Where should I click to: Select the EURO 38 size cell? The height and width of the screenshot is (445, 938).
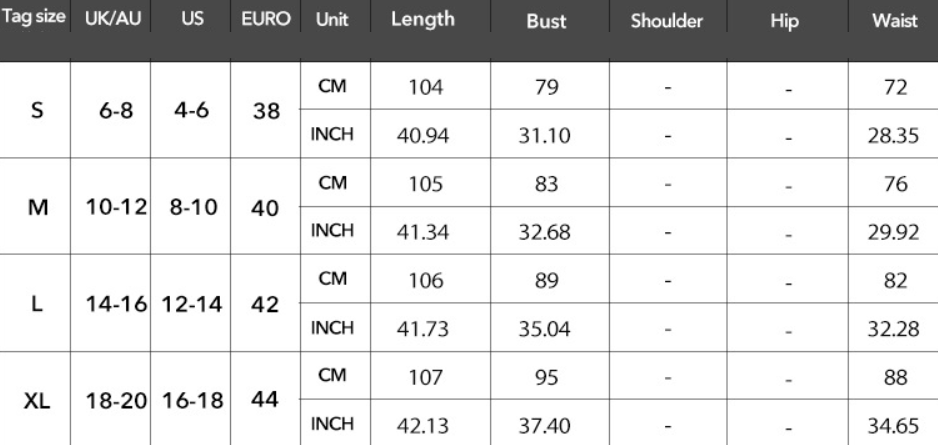point(266,111)
